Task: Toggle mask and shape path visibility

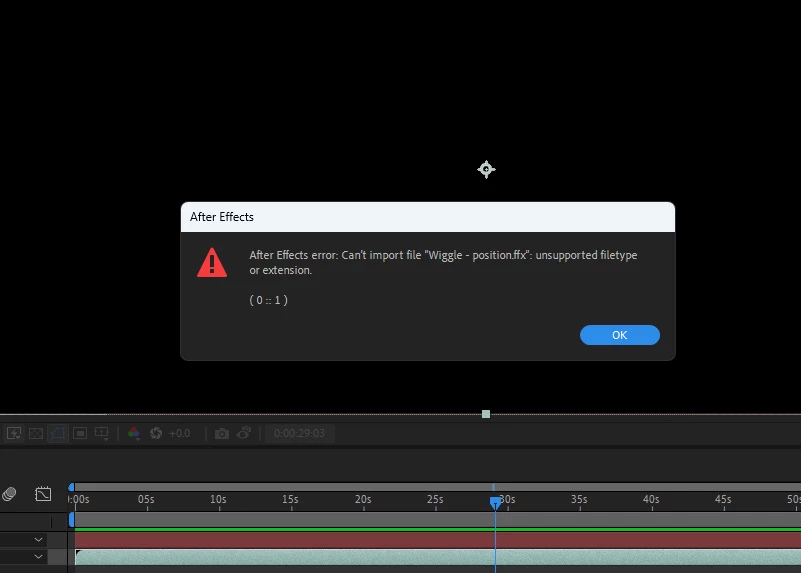Action: pyautogui.click(x=58, y=434)
